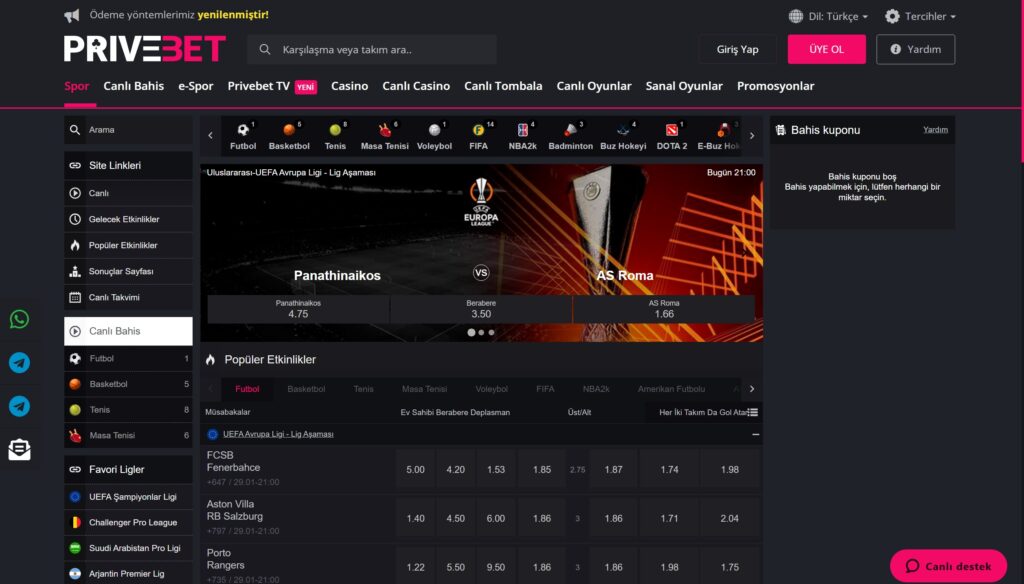Open the Dil: Türkçe language dropdown
Screen dimensions: 1024x584
pos(828,16)
